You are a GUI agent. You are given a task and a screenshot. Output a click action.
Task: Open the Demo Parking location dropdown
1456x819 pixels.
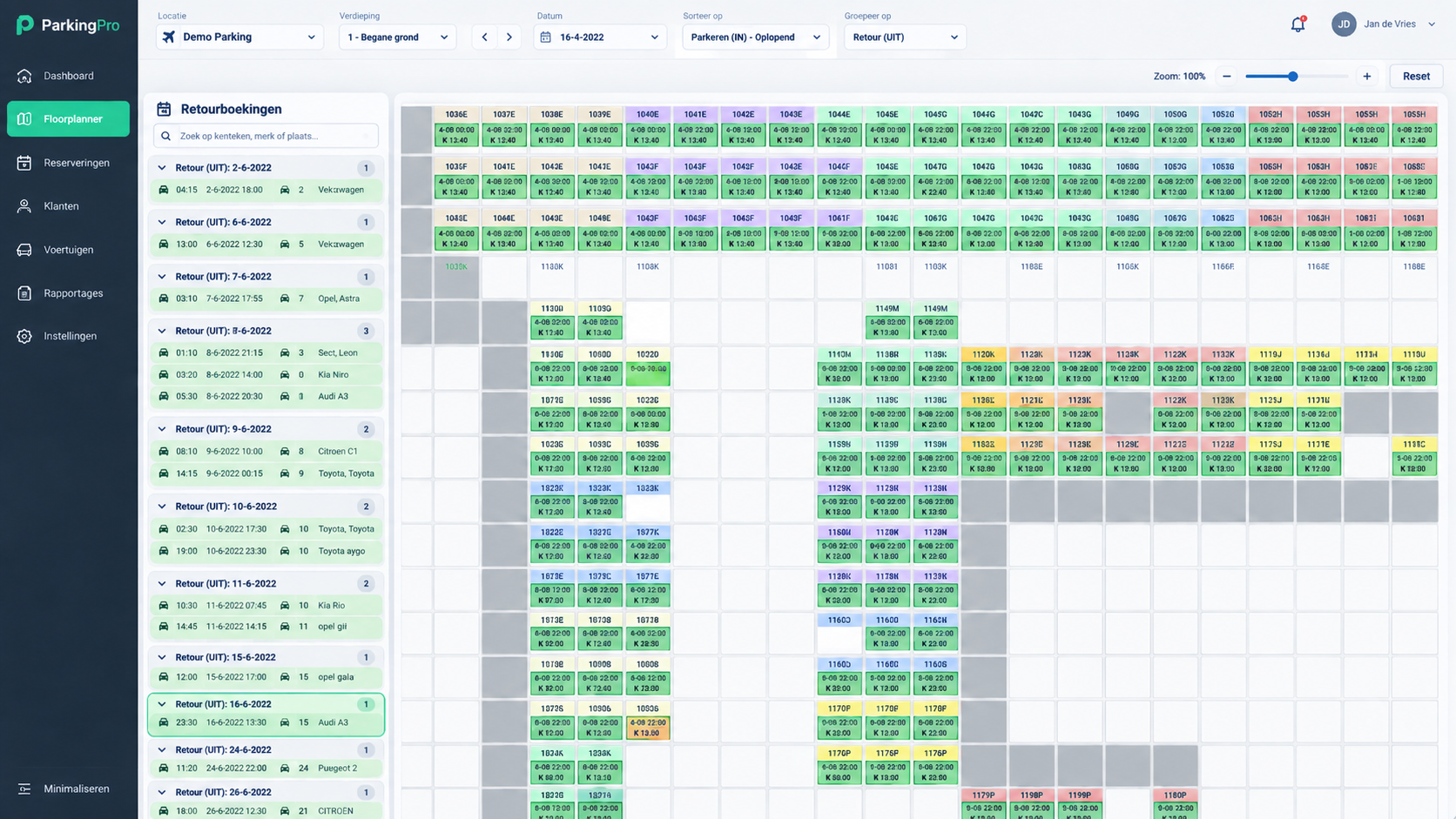[239, 37]
